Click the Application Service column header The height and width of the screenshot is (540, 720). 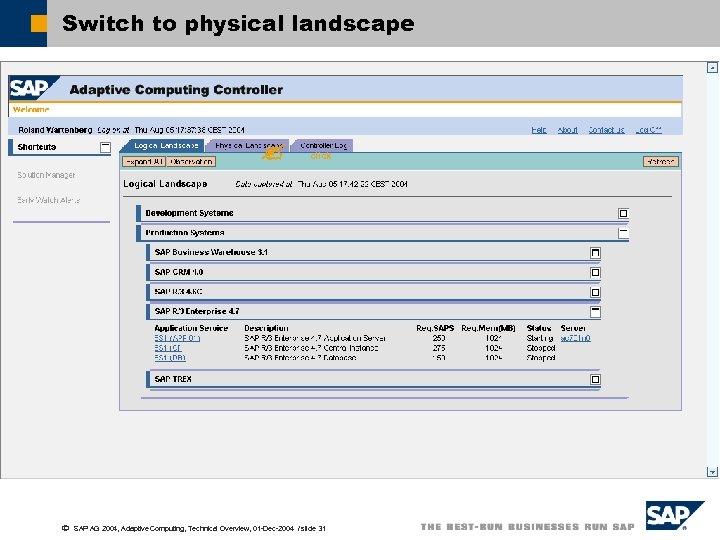tap(191, 328)
